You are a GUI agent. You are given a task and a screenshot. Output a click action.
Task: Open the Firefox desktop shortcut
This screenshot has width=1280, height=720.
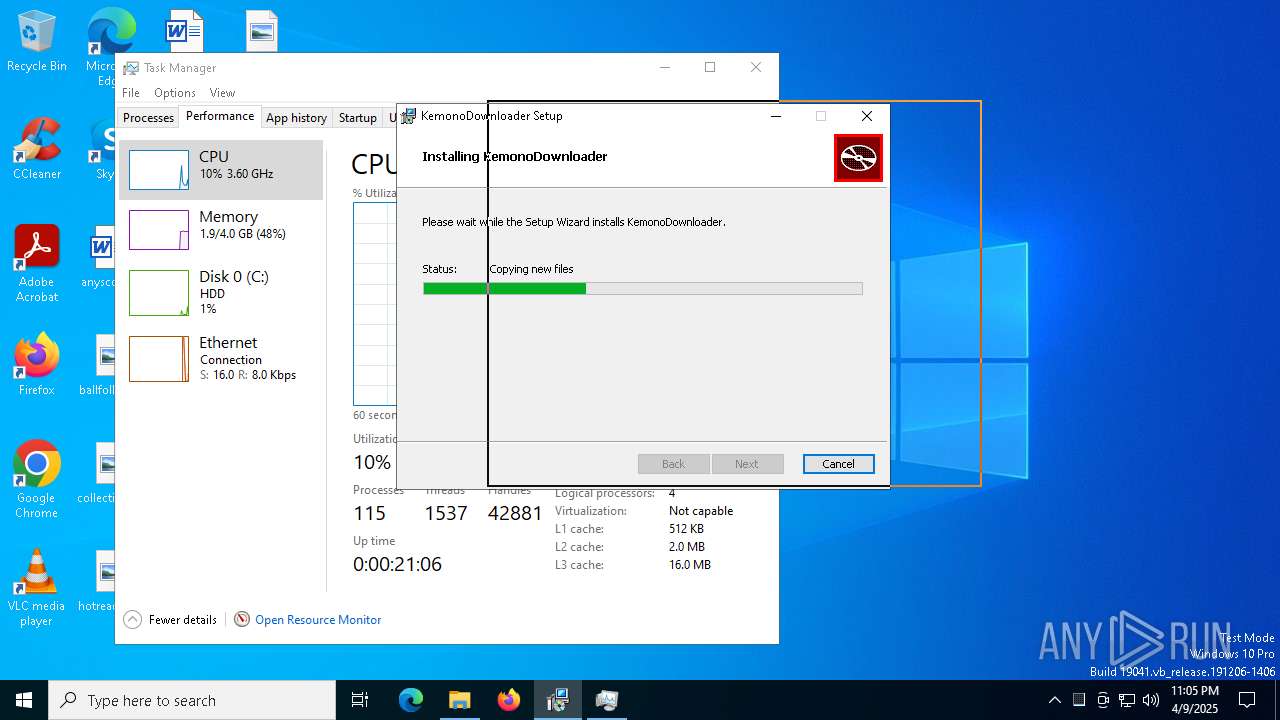click(x=37, y=366)
